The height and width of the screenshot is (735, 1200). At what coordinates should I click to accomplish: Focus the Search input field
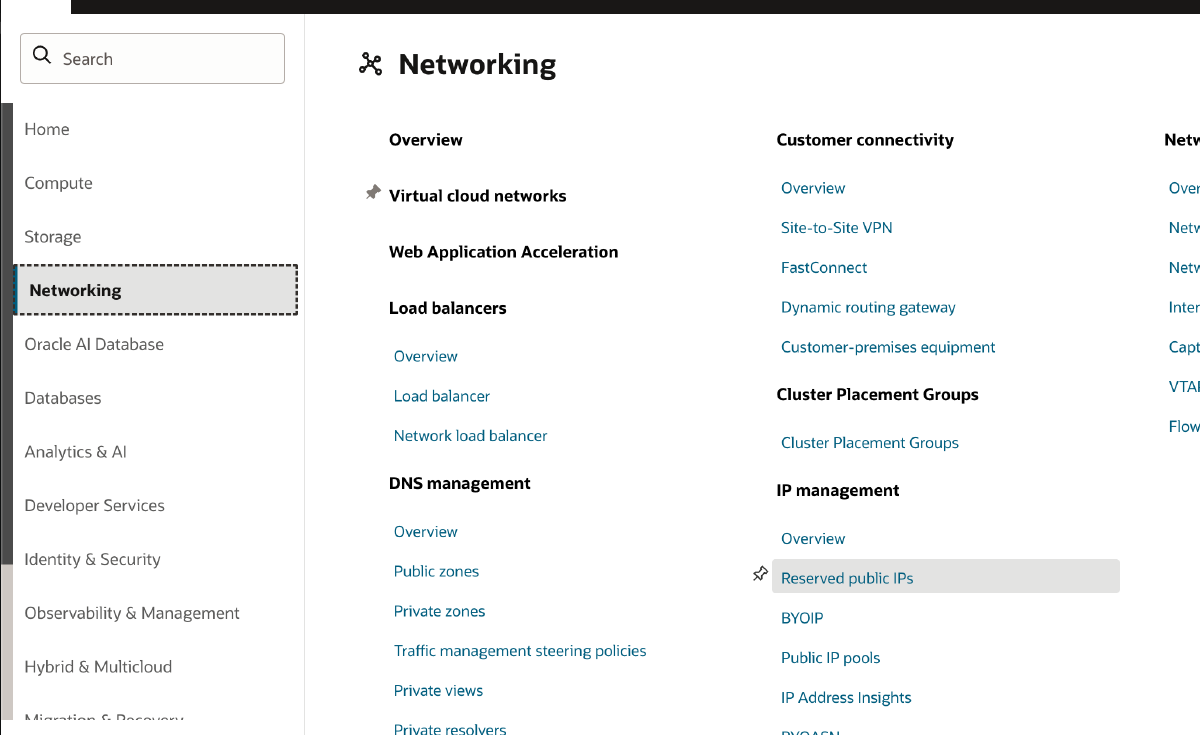tap(152, 59)
